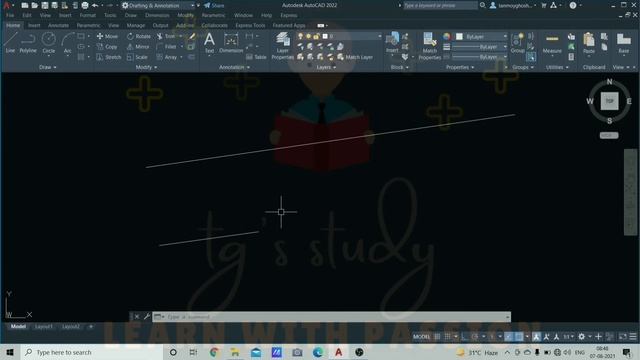Image resolution: width=640 pixels, height=360 pixels.
Task: Select the Polyline tool
Action: coord(28,43)
